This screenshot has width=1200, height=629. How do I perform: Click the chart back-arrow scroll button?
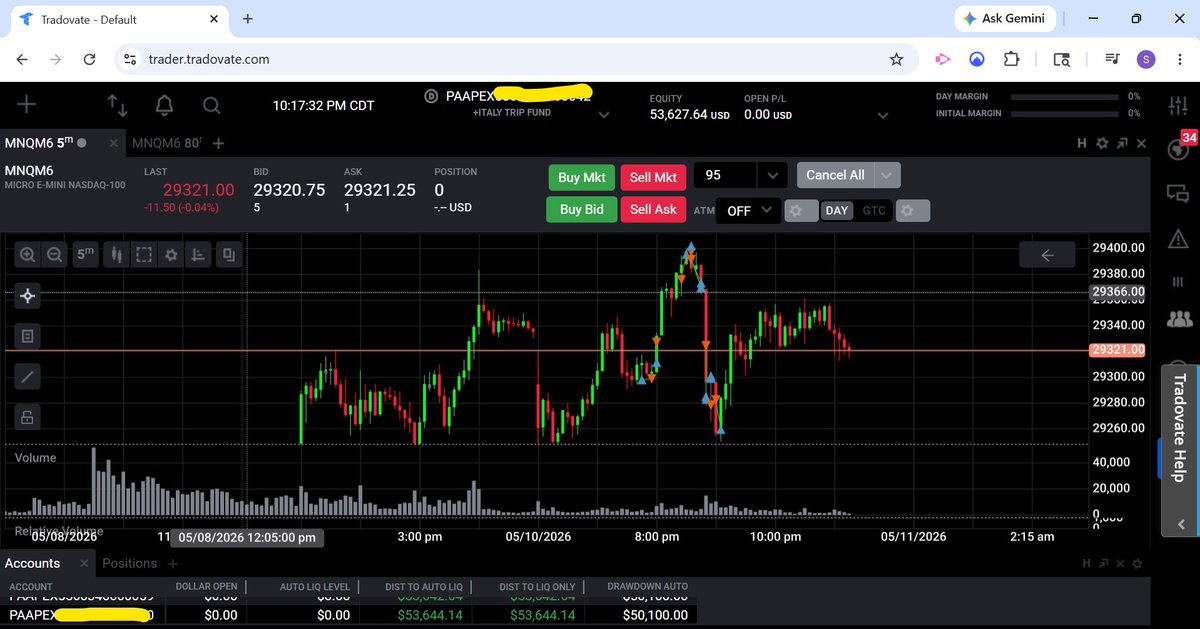click(1047, 255)
